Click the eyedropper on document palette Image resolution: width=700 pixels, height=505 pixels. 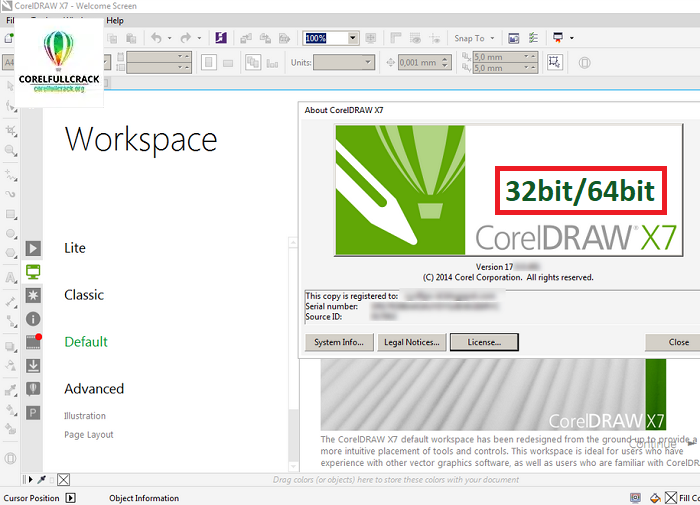[42, 480]
